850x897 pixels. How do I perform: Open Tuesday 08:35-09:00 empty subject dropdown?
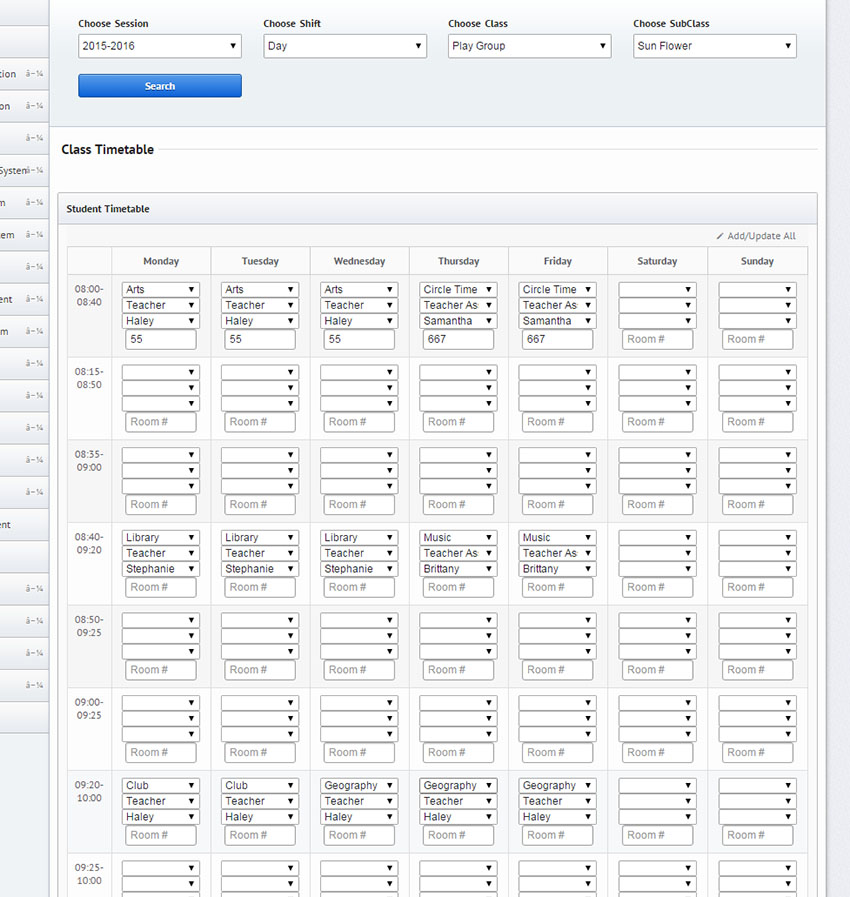click(260, 455)
